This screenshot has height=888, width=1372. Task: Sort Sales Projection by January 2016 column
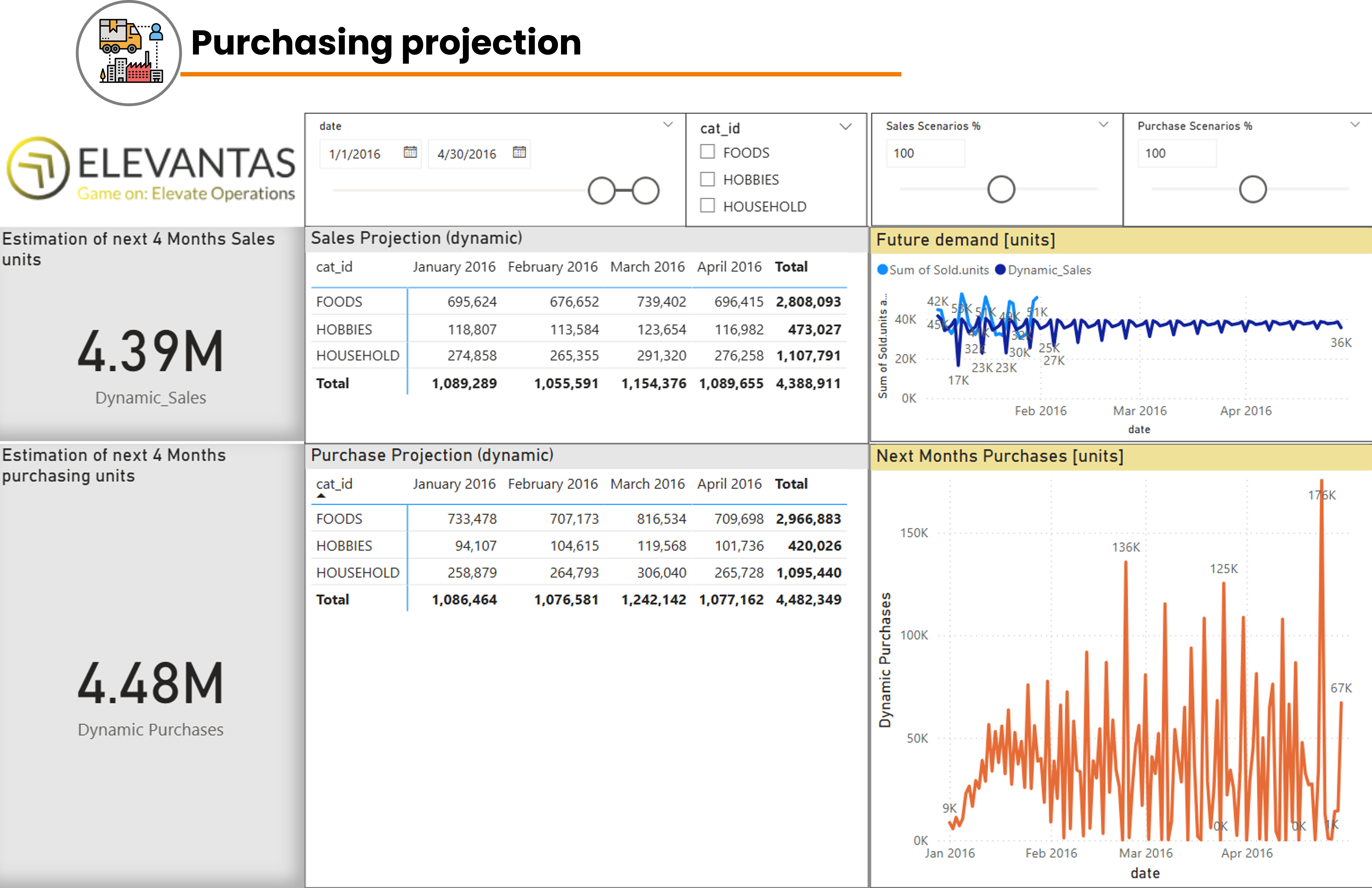point(454,267)
